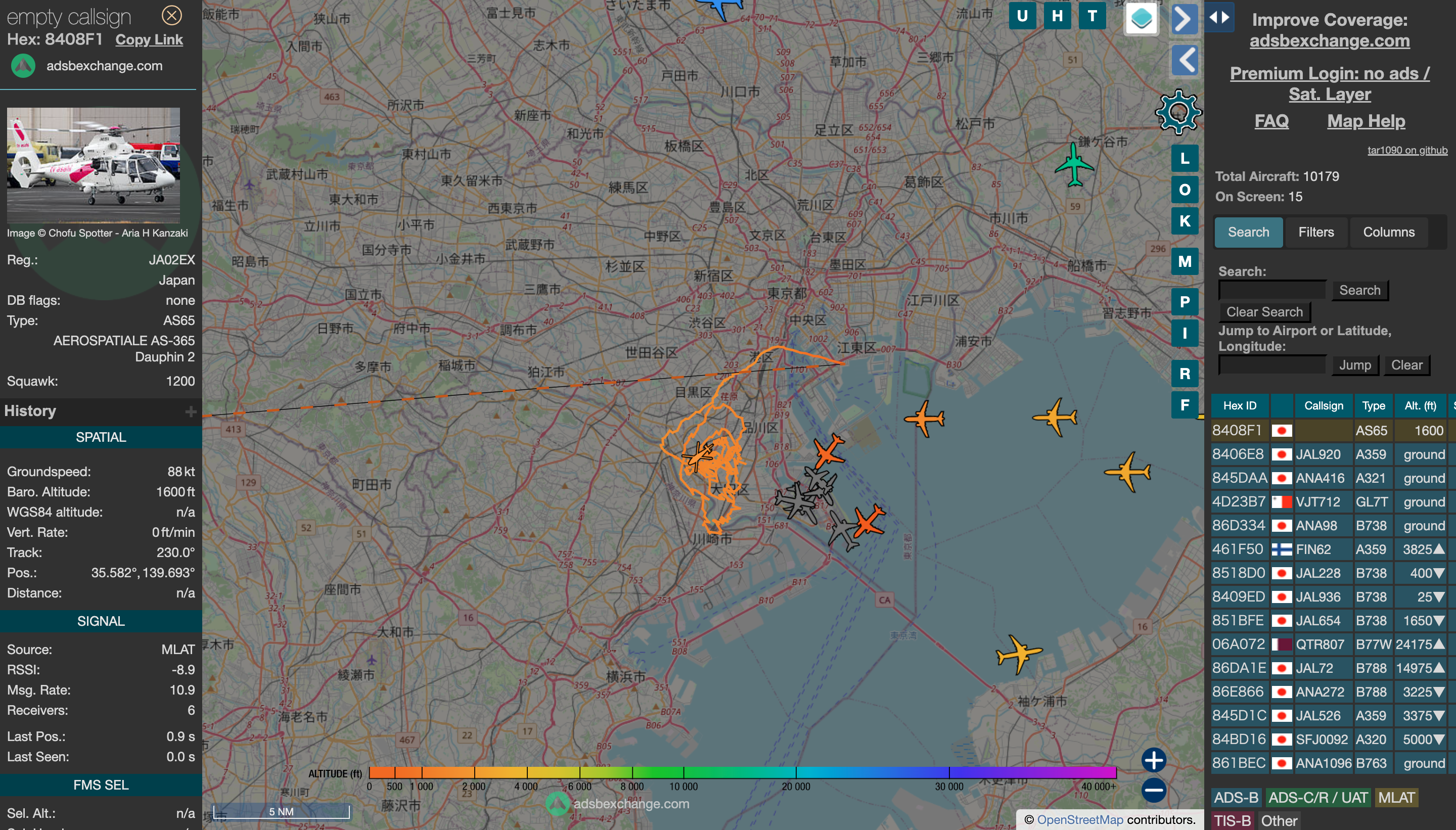The image size is (1456, 830).
Task: Focus the Search text input field
Action: 1272,290
